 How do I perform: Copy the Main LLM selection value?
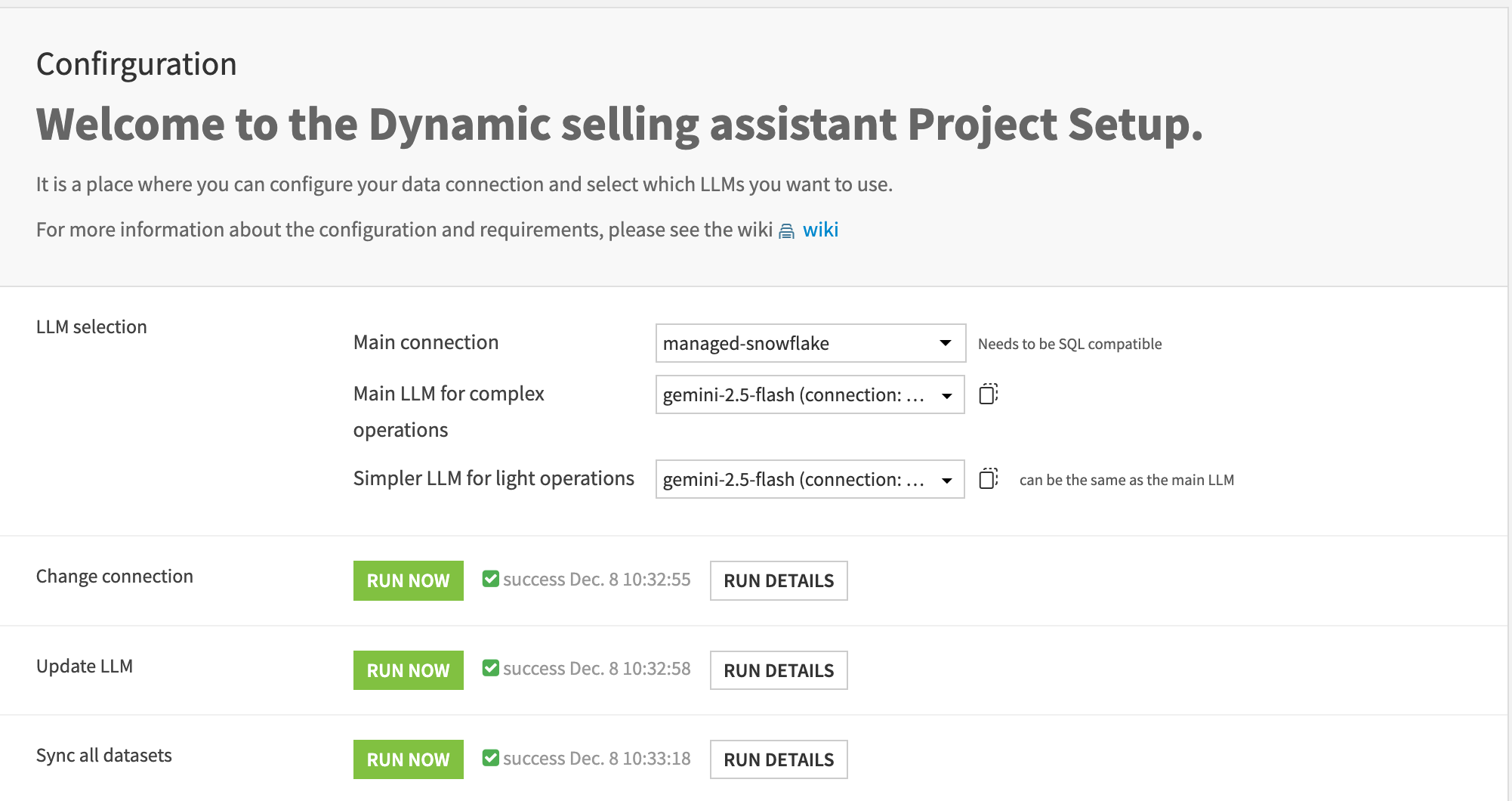(988, 394)
